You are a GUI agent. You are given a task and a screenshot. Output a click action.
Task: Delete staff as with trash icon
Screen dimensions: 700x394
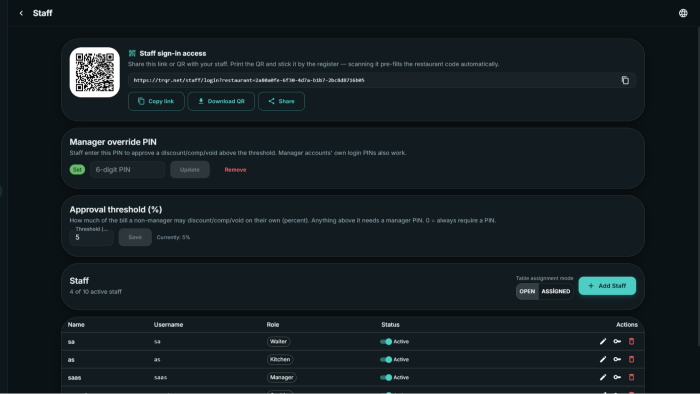(x=631, y=359)
